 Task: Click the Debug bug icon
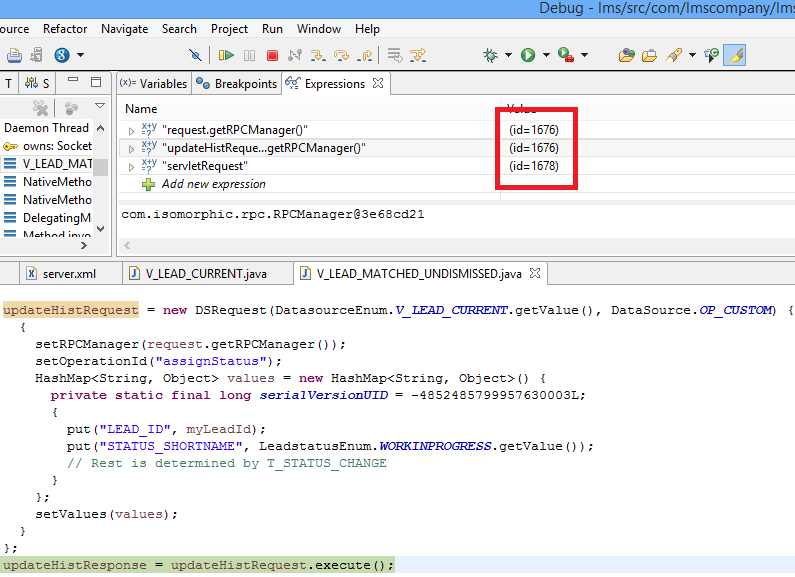490,55
